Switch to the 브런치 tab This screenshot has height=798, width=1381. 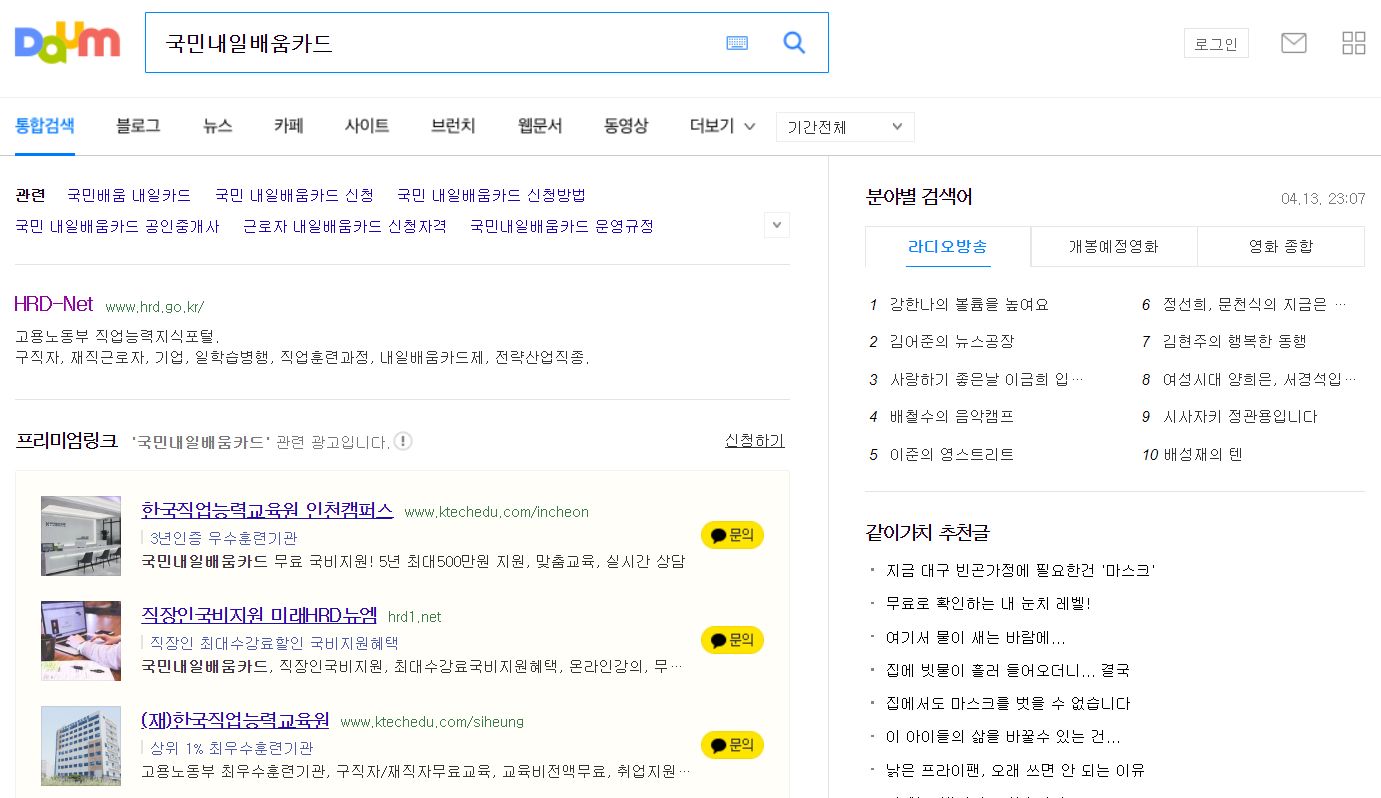[x=453, y=126]
